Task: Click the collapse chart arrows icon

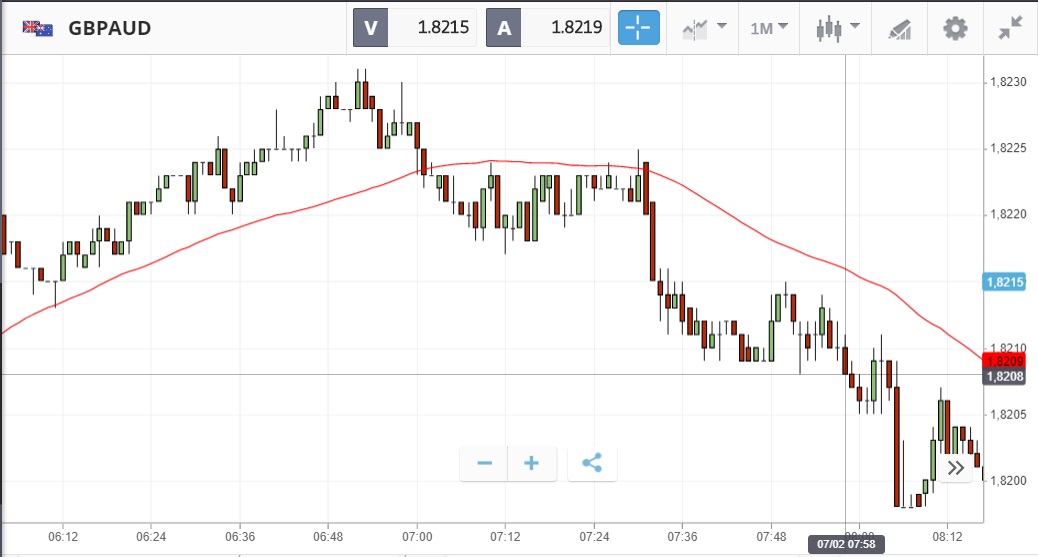Action: pos(1011,28)
